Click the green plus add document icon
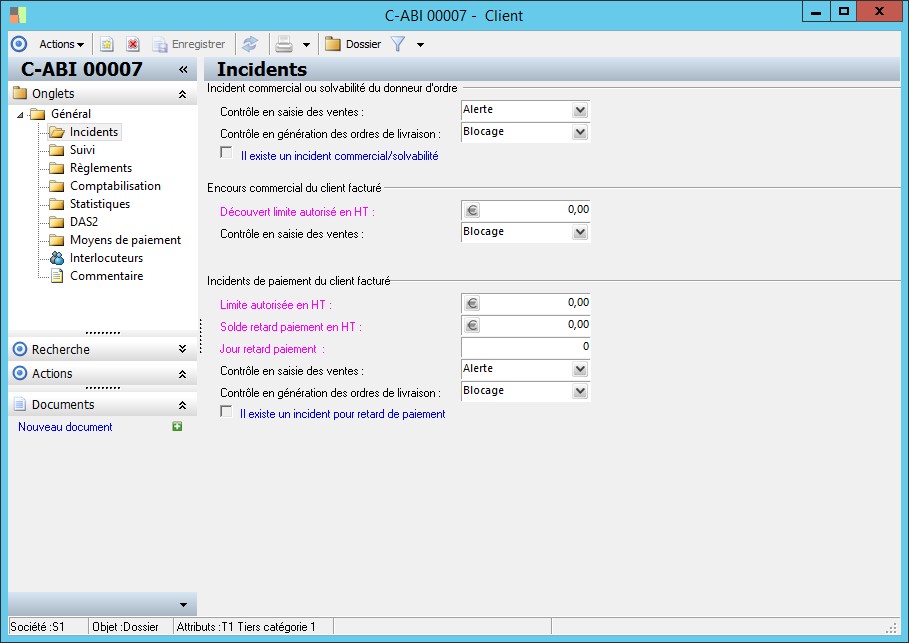The image size is (909, 643). coord(177,427)
